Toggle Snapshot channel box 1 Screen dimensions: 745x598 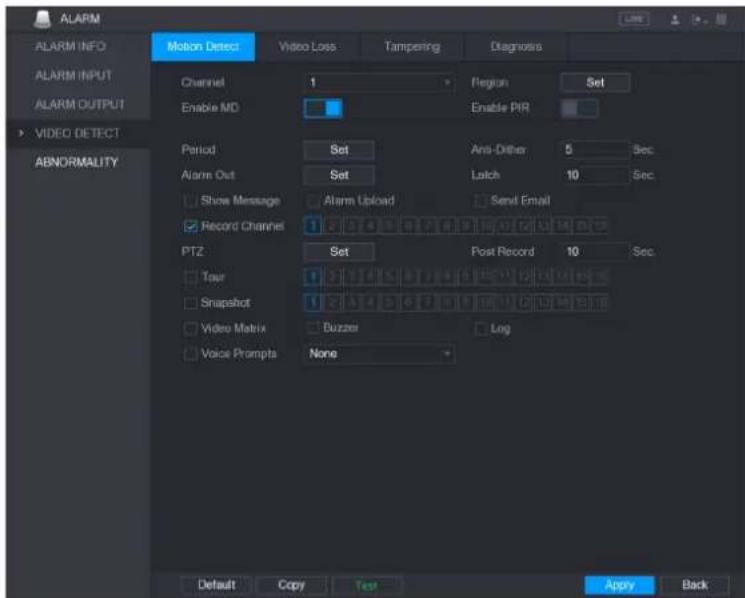click(x=313, y=303)
